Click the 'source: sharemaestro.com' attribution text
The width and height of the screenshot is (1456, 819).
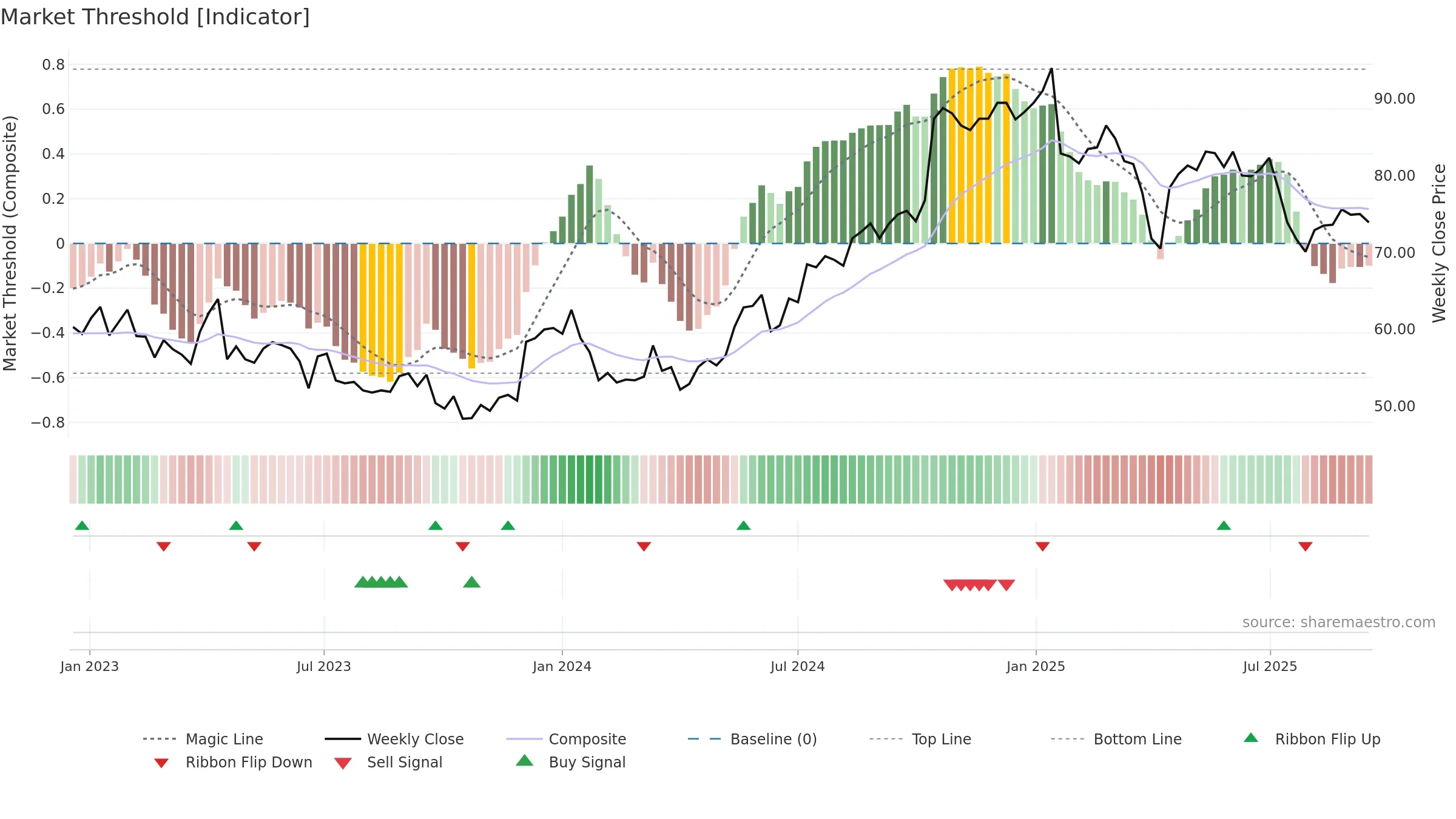tap(1339, 622)
